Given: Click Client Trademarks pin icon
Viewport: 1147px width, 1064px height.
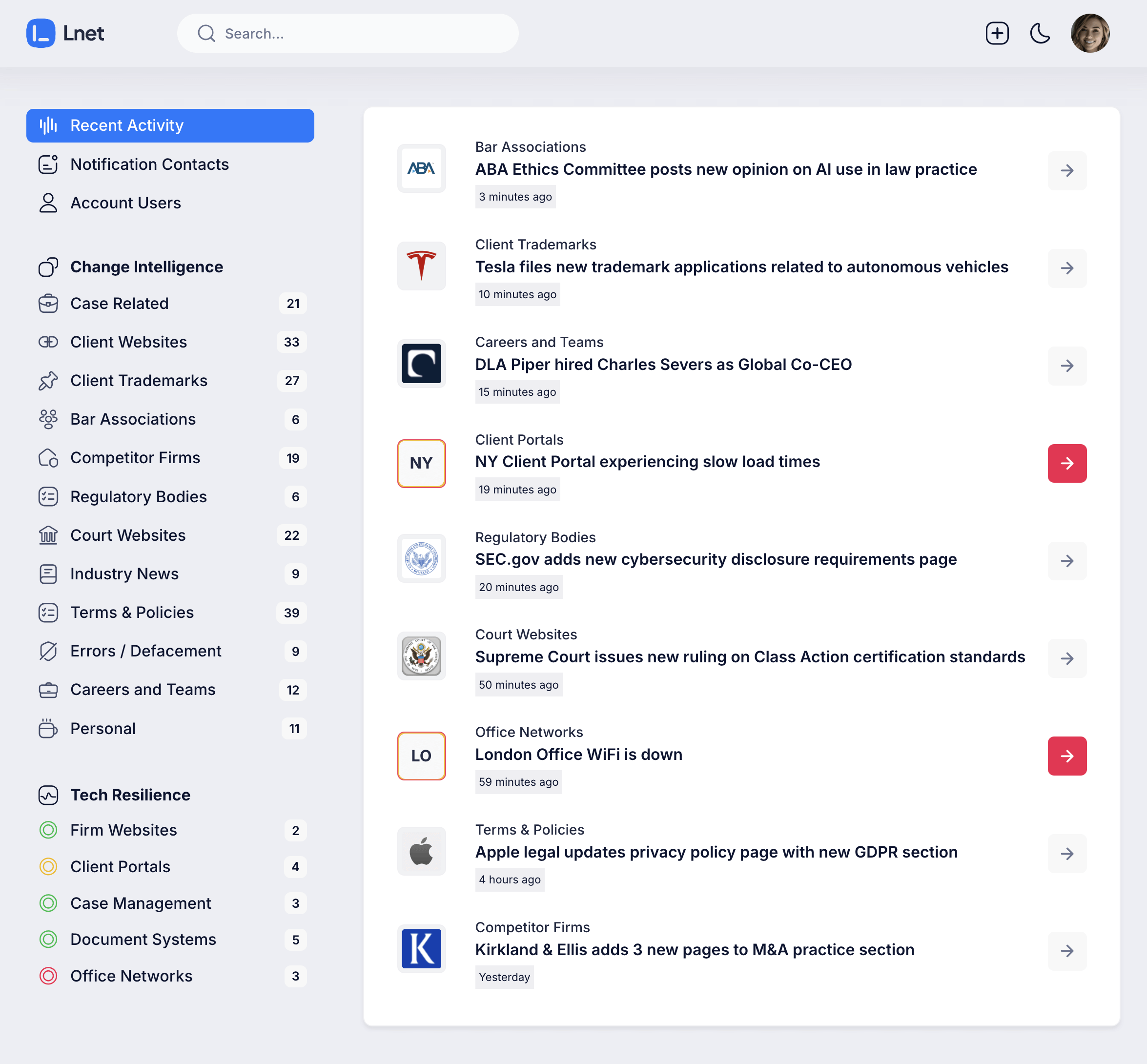Looking at the screenshot, I should tap(48, 381).
